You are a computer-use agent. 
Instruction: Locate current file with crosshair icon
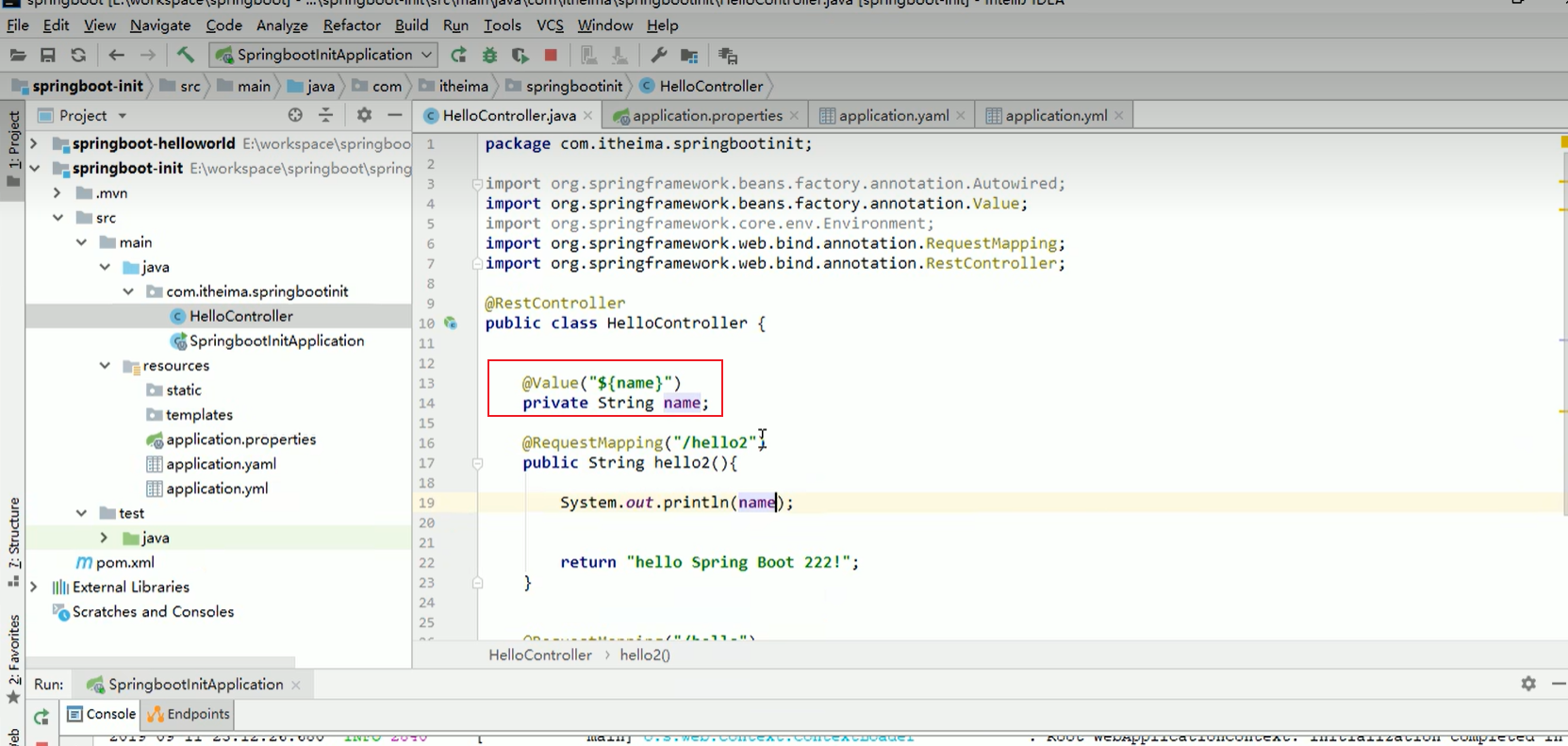point(295,115)
